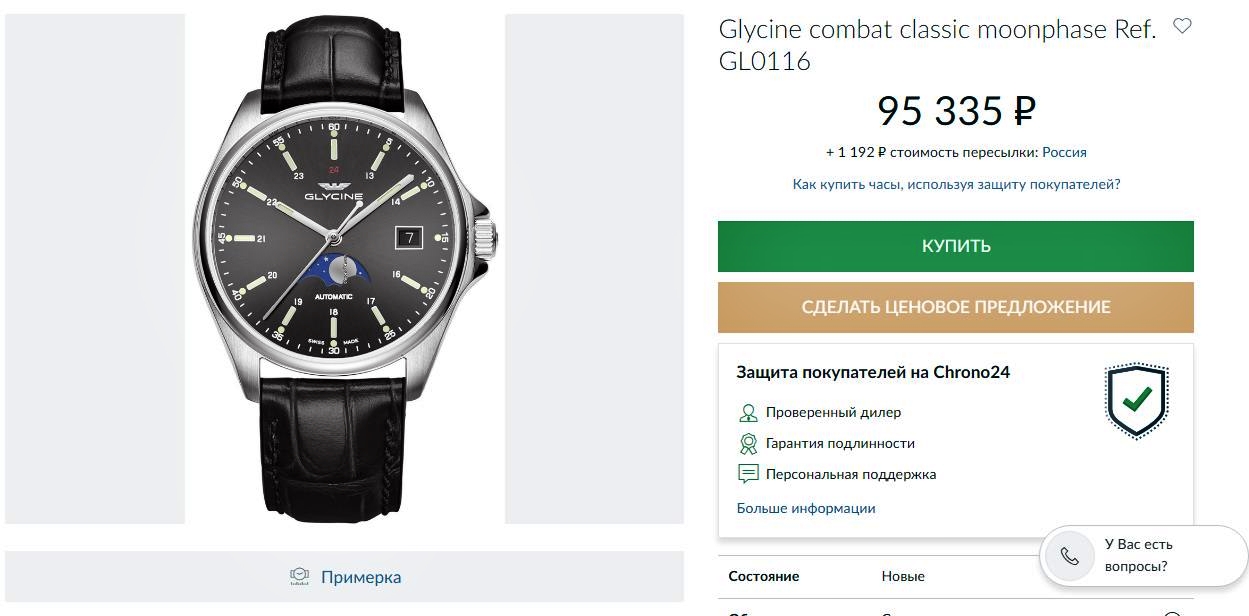This screenshot has height=616, width=1249.
Task: Click the Персональная поддержка chat icon
Action: 748,474
